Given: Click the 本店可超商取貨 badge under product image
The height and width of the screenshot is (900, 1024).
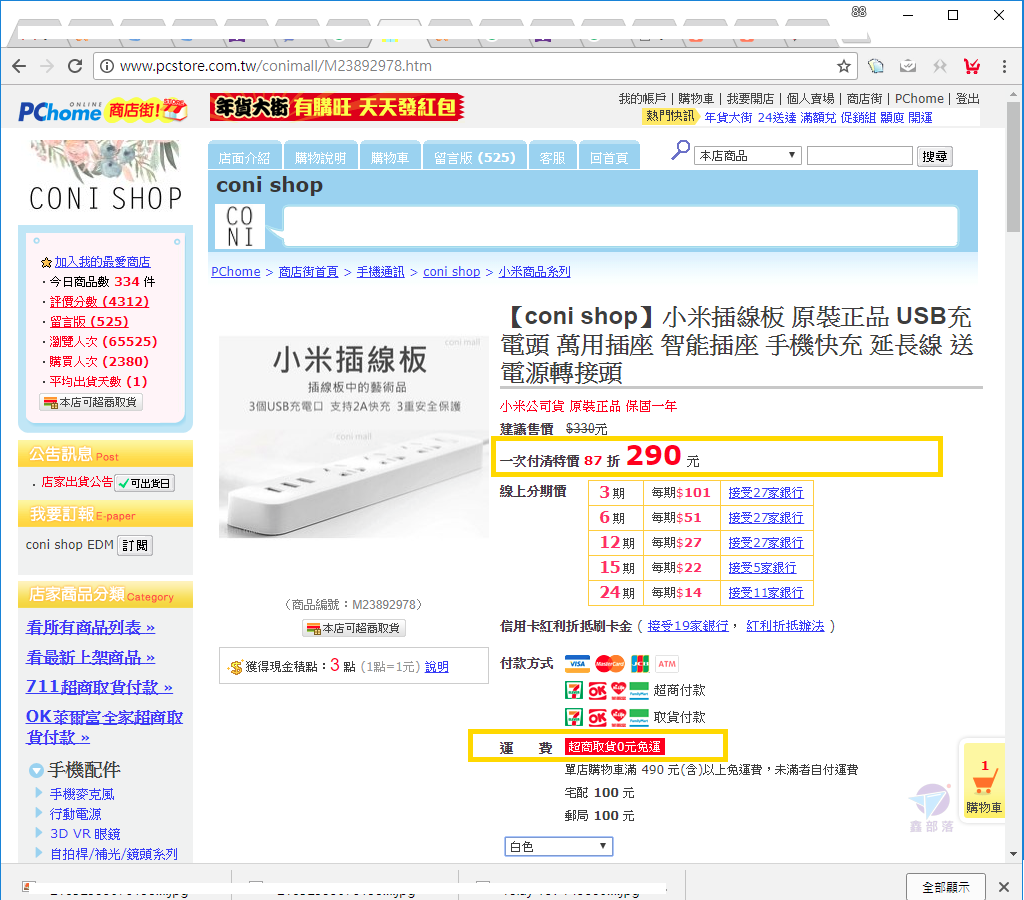Looking at the screenshot, I should 354,628.
